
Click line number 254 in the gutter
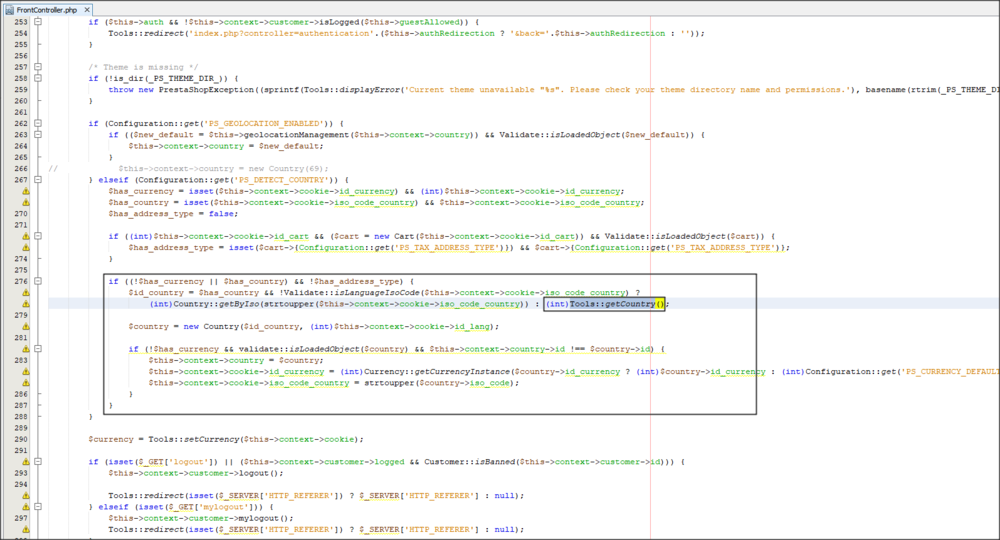[21, 33]
